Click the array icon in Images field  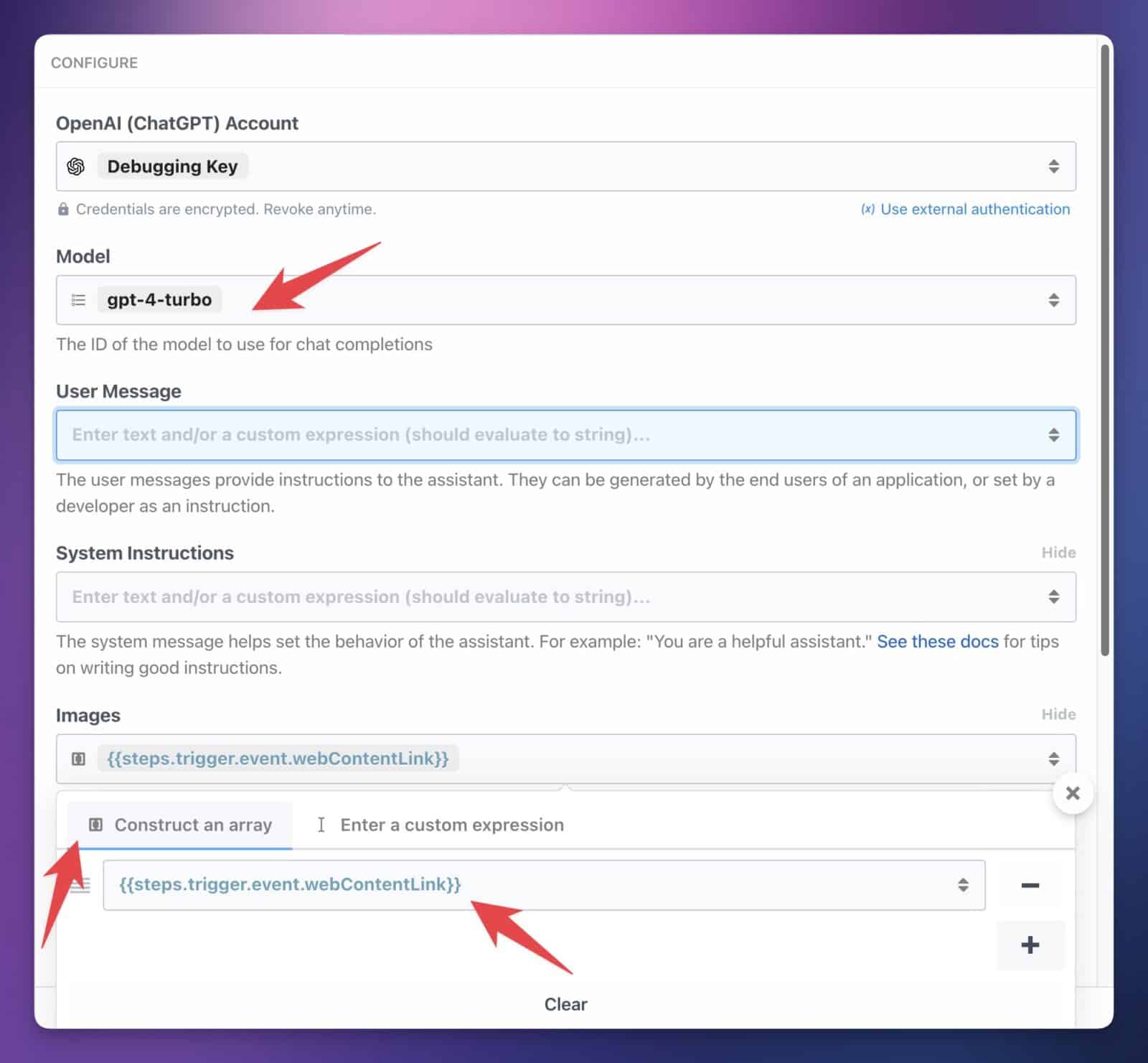(78, 759)
